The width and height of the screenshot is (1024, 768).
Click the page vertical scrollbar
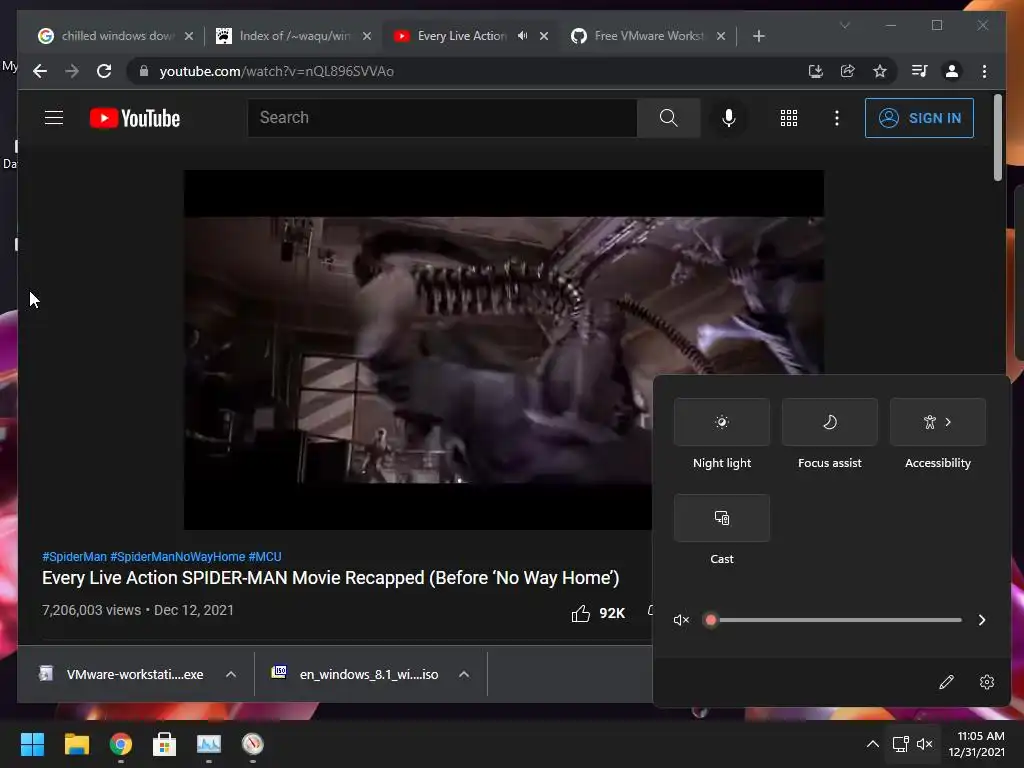(997, 138)
